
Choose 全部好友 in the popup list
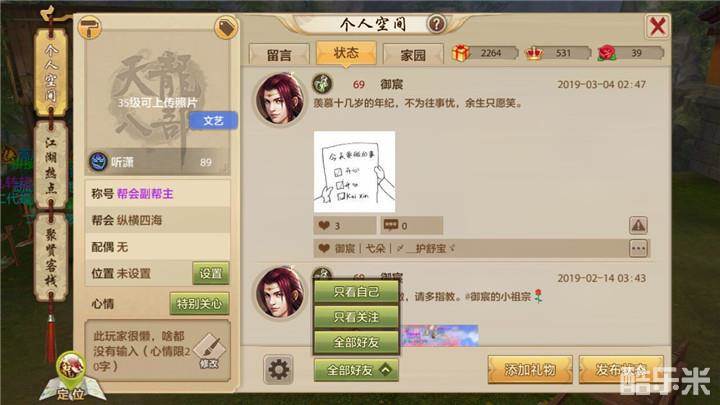[356, 342]
